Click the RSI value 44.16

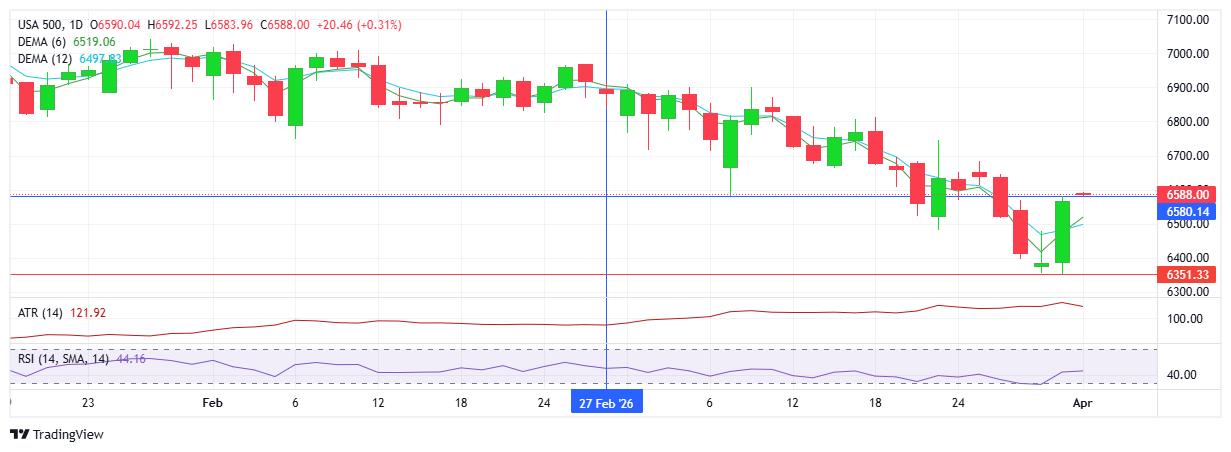coord(132,358)
